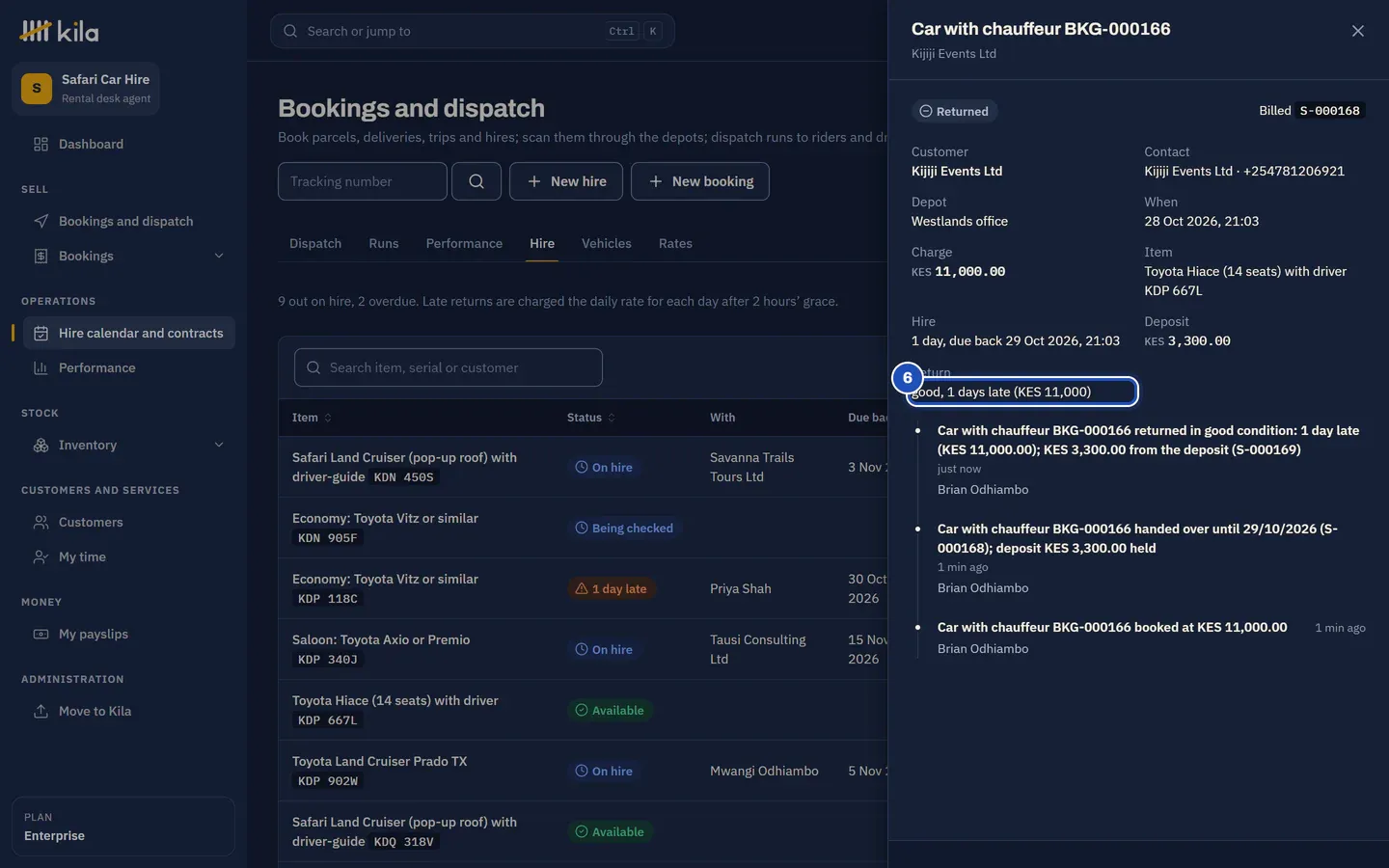The height and width of the screenshot is (868, 1389).
Task: Click the New hire button
Action: pyautogui.click(x=566, y=181)
